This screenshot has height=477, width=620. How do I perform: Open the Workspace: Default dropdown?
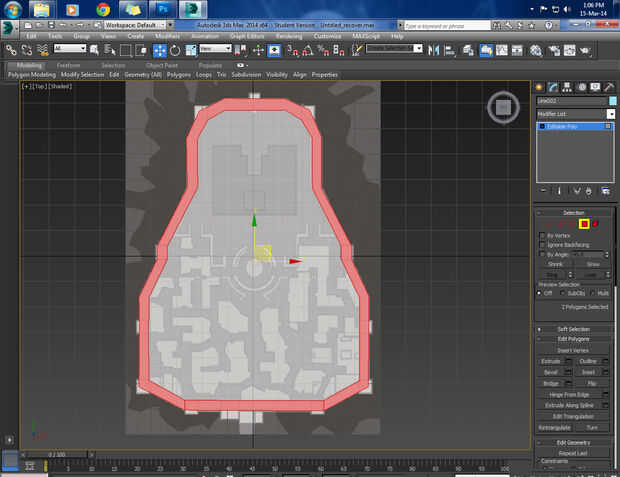[133, 25]
